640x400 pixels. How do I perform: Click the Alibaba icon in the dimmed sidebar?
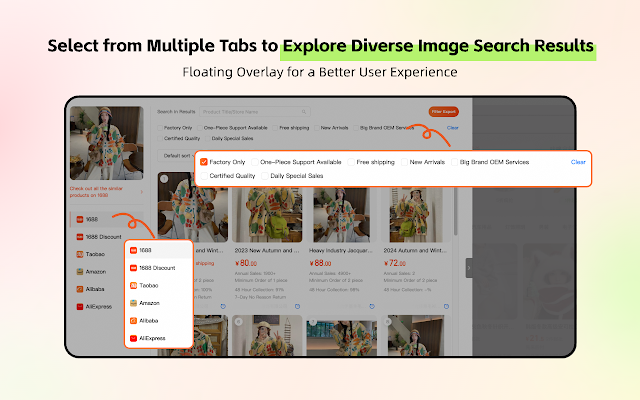80,289
